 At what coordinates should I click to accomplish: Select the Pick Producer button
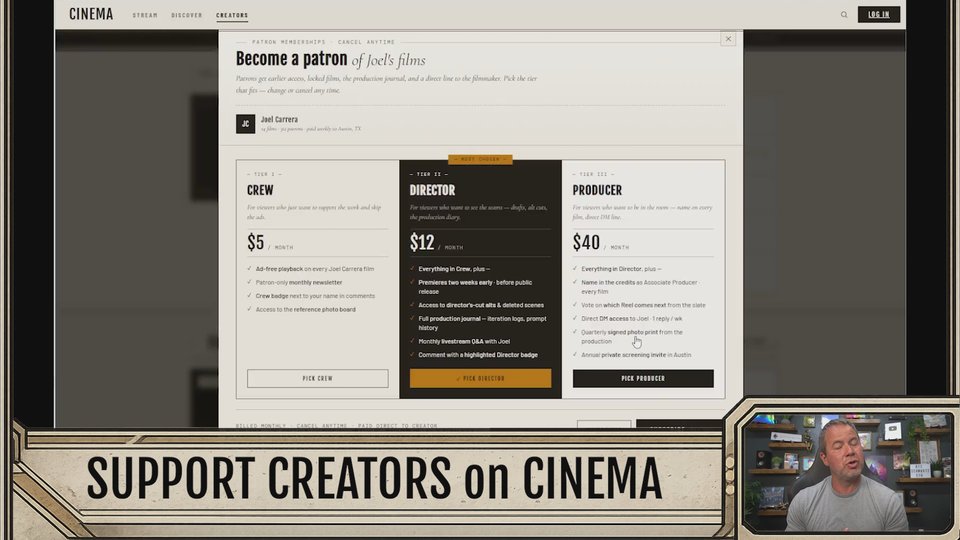(643, 378)
